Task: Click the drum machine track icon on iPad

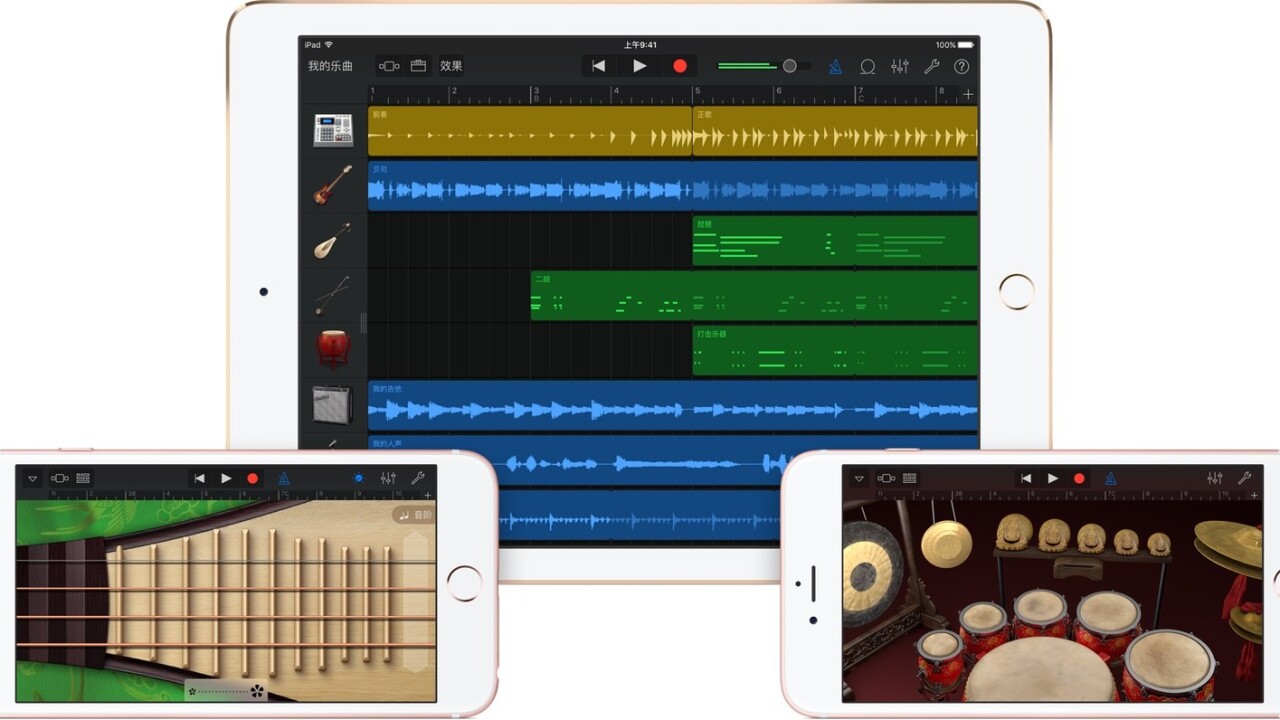Action: pos(333,131)
